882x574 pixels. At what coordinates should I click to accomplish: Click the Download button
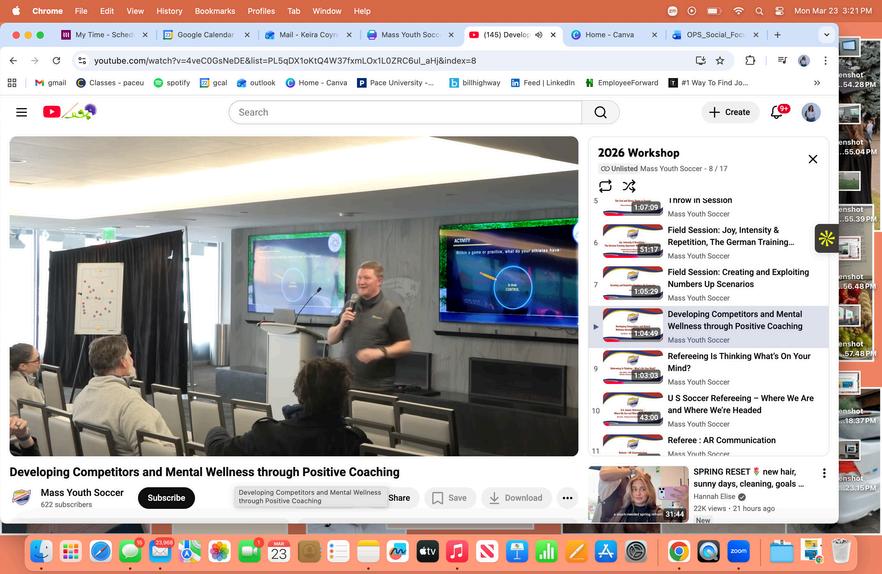point(516,498)
